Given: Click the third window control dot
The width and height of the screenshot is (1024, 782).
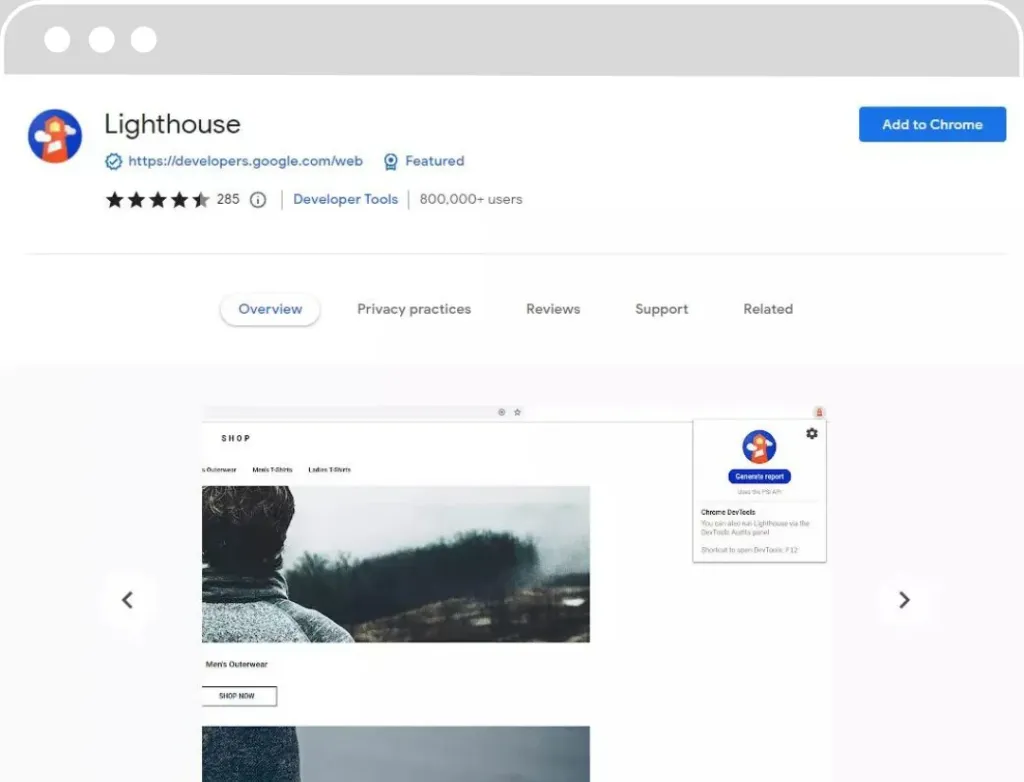Looking at the screenshot, I should [144, 39].
